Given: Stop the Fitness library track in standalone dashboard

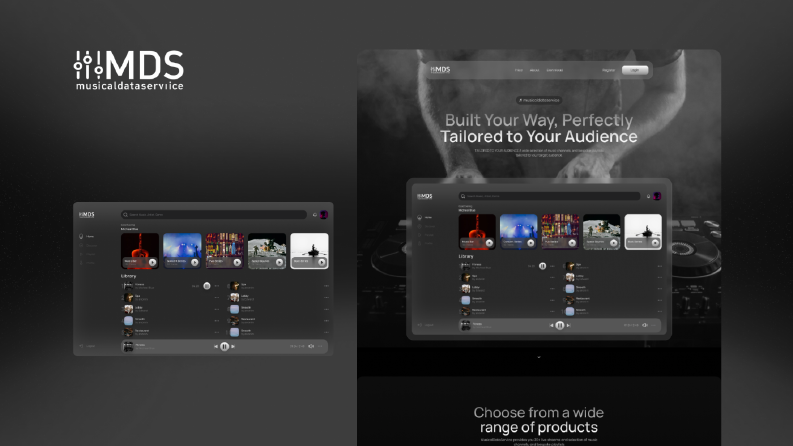Looking at the screenshot, I should point(207,286).
